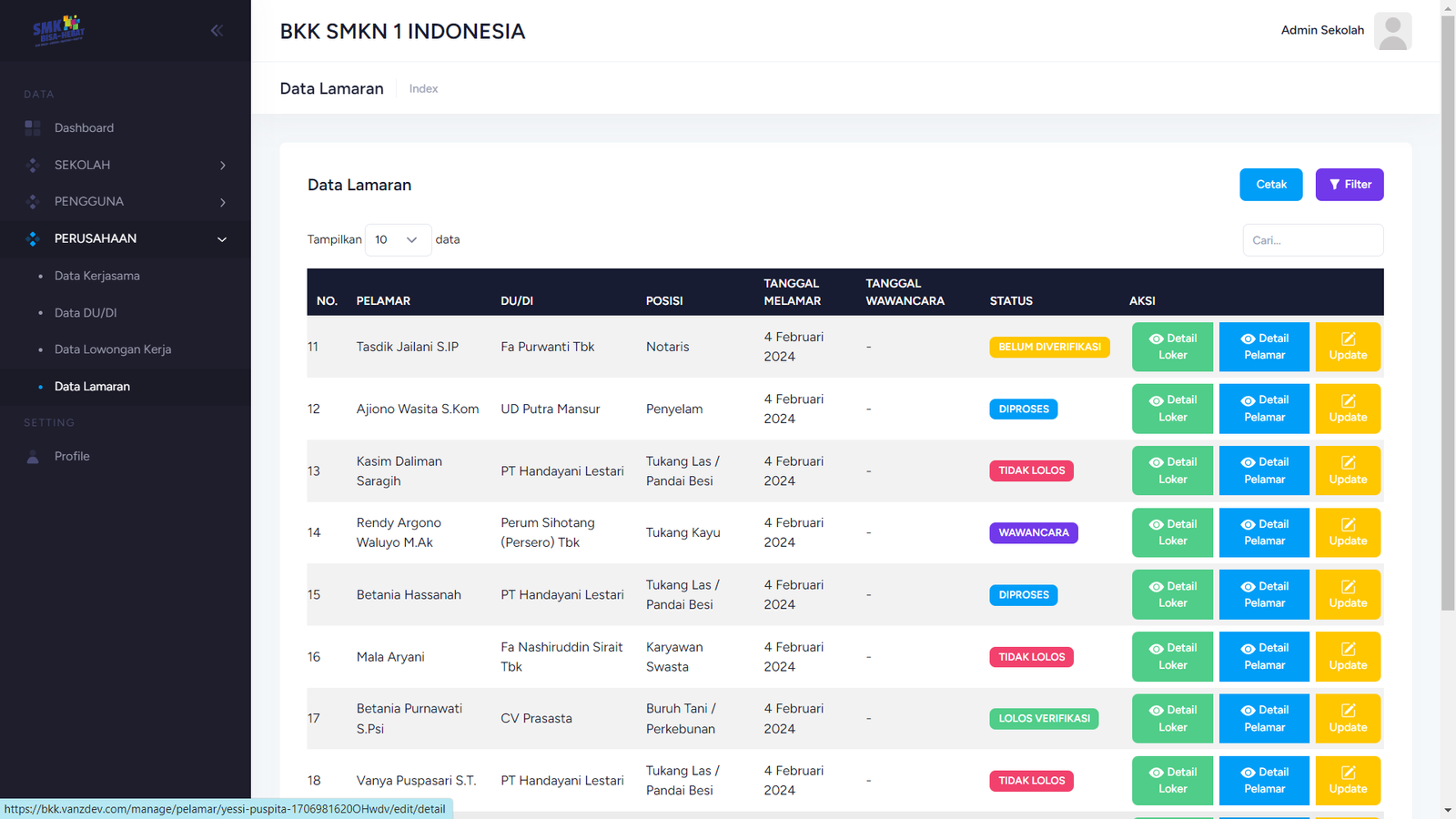The image size is (1456, 819).
Task: Update the application of Rendy Argono Waluyo
Action: [1347, 532]
